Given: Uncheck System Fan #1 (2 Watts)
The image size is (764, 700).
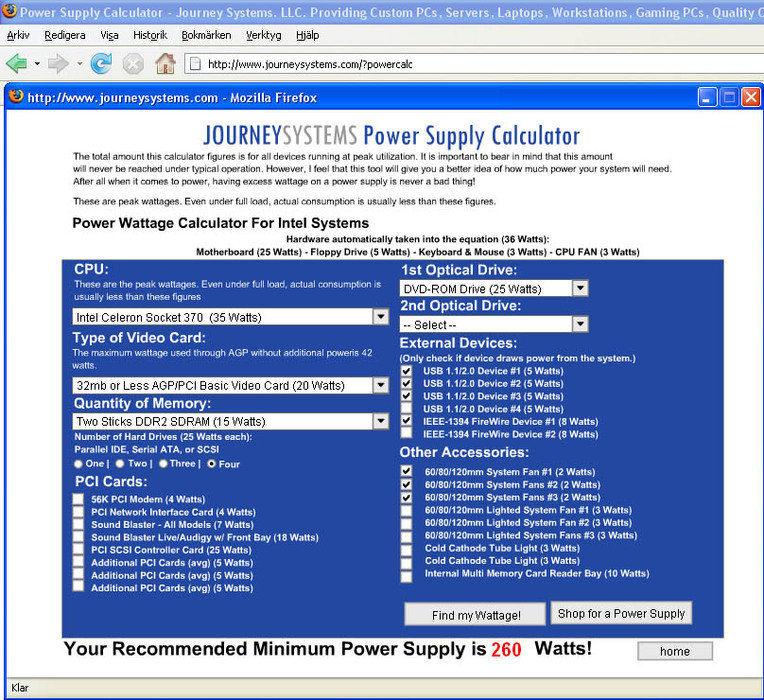Looking at the screenshot, I should point(406,472).
